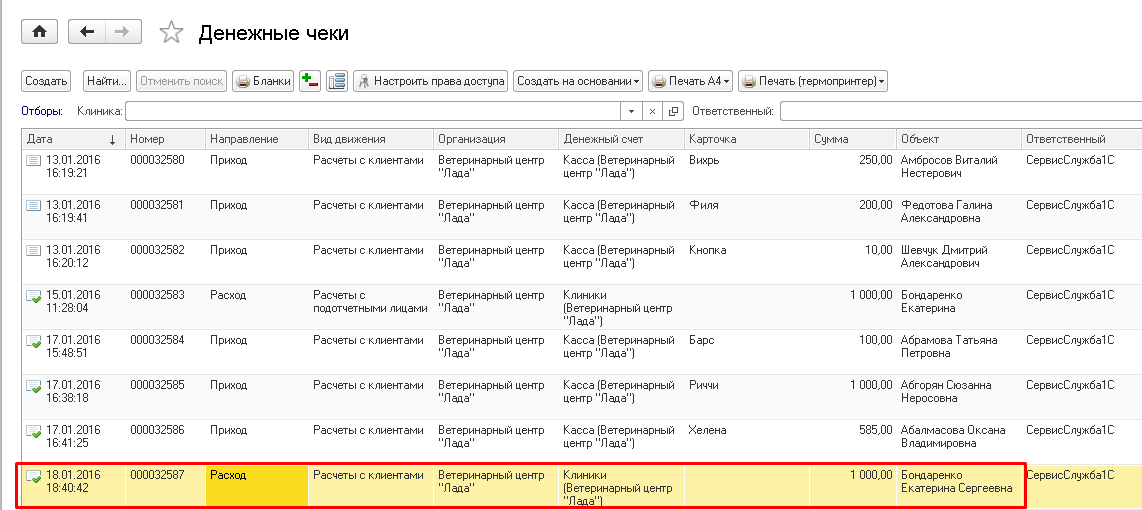Go forward with the right arrow
This screenshot has height=510, width=1142.
coord(122,32)
